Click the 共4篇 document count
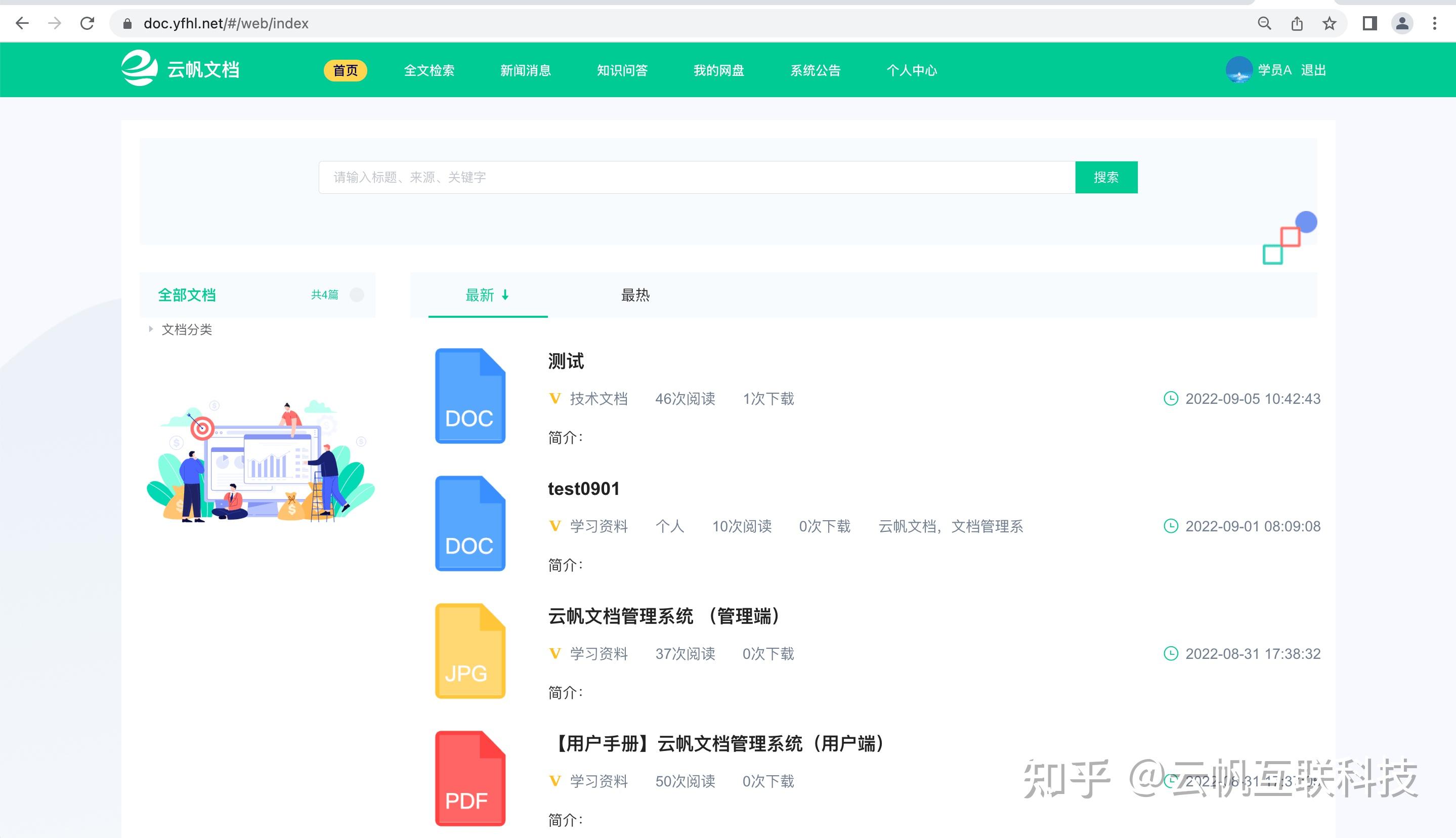Viewport: 1456px width, 838px height. (x=324, y=295)
